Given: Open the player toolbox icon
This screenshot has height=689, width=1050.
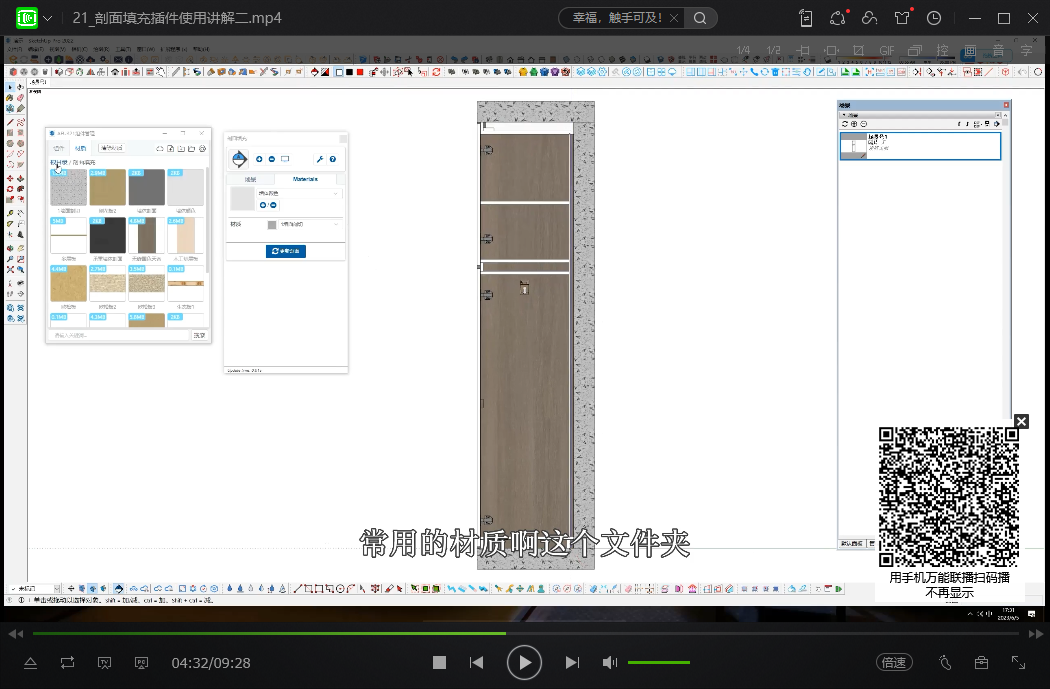Looking at the screenshot, I should pos(981,662).
